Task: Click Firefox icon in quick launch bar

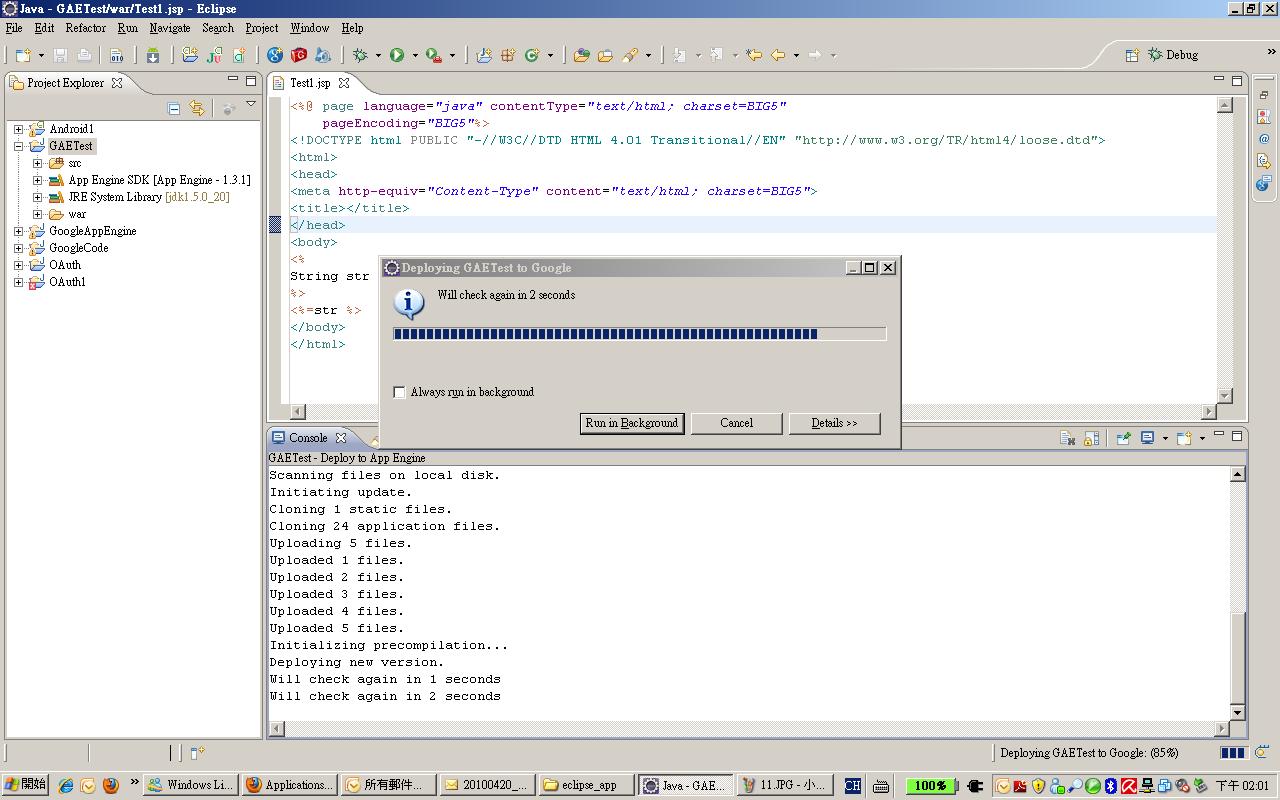Action: click(x=110, y=785)
